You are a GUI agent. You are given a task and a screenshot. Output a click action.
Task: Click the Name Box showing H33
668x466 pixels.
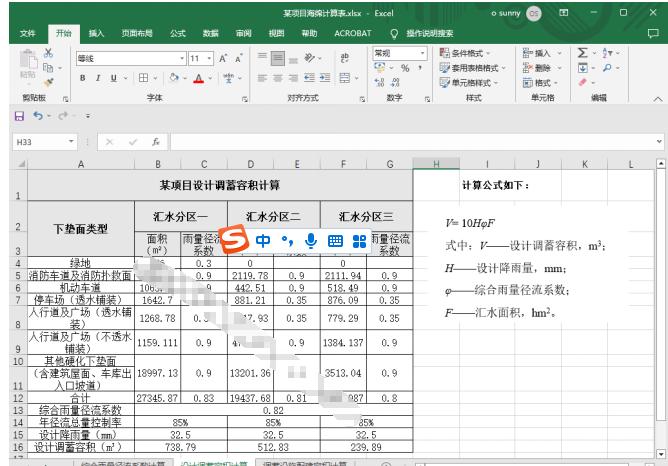[44, 142]
